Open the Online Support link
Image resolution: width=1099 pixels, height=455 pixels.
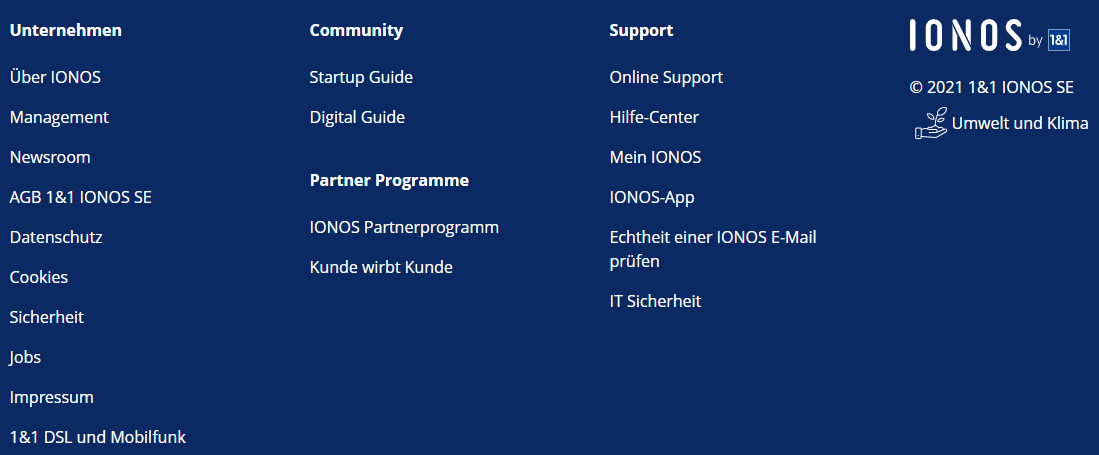click(667, 77)
